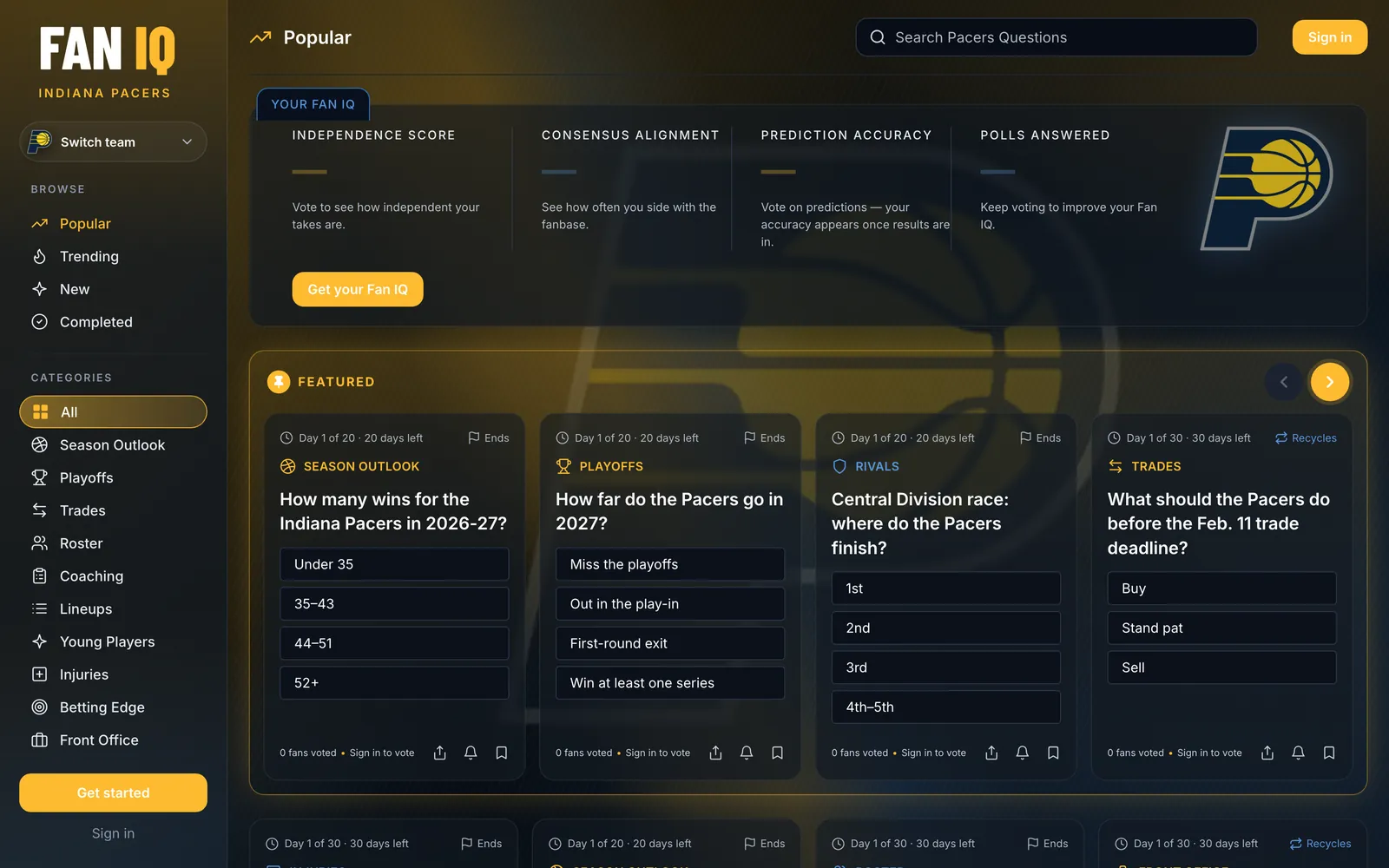Select the All category
Image resolution: width=1389 pixels, height=868 pixels.
[x=113, y=412]
